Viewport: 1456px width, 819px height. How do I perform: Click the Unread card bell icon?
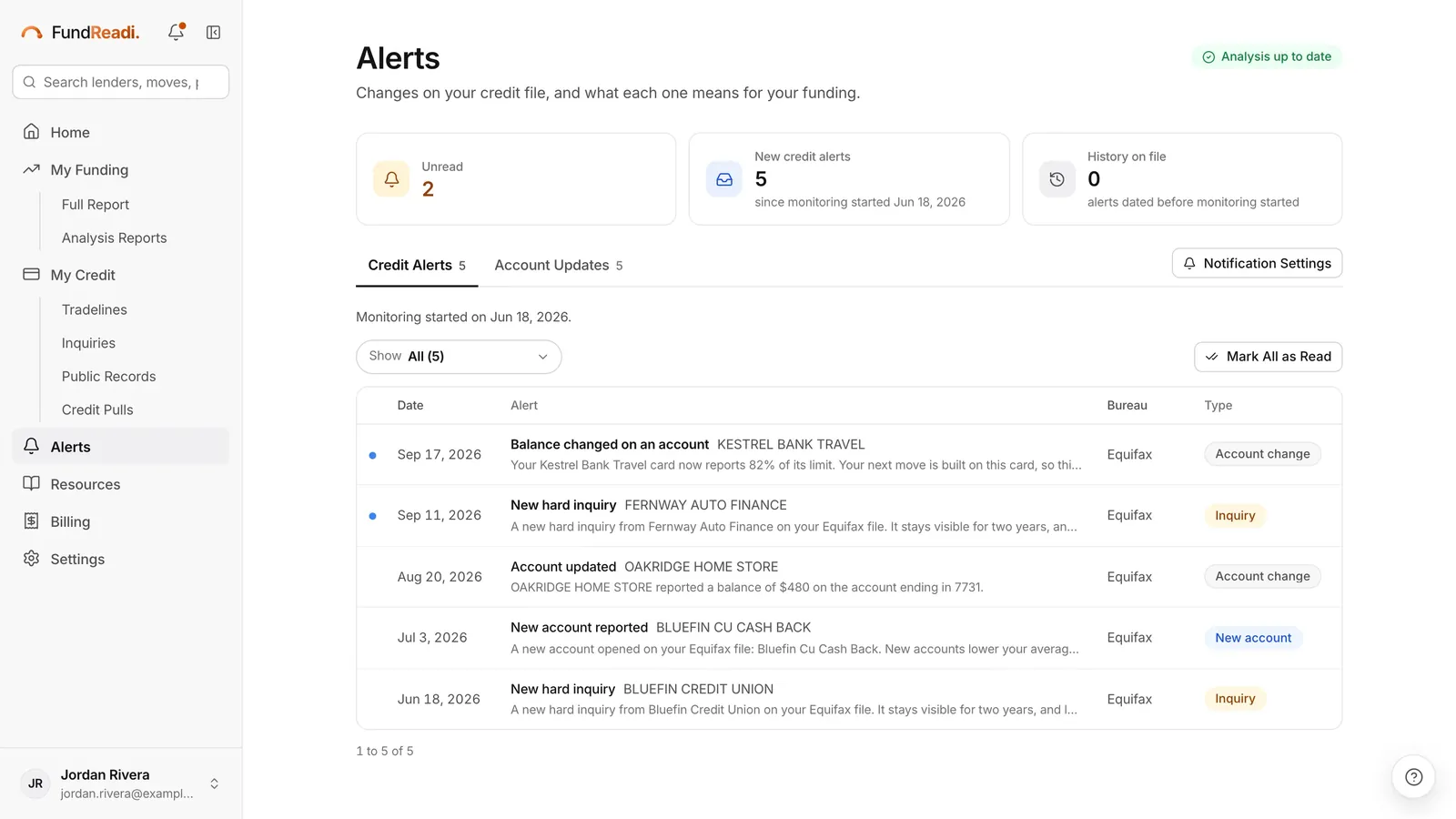pos(391,179)
